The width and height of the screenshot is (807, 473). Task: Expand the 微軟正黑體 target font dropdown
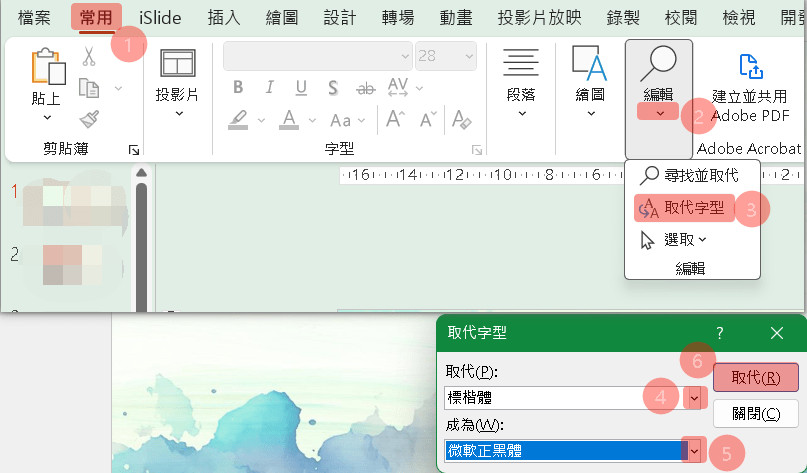[694, 451]
